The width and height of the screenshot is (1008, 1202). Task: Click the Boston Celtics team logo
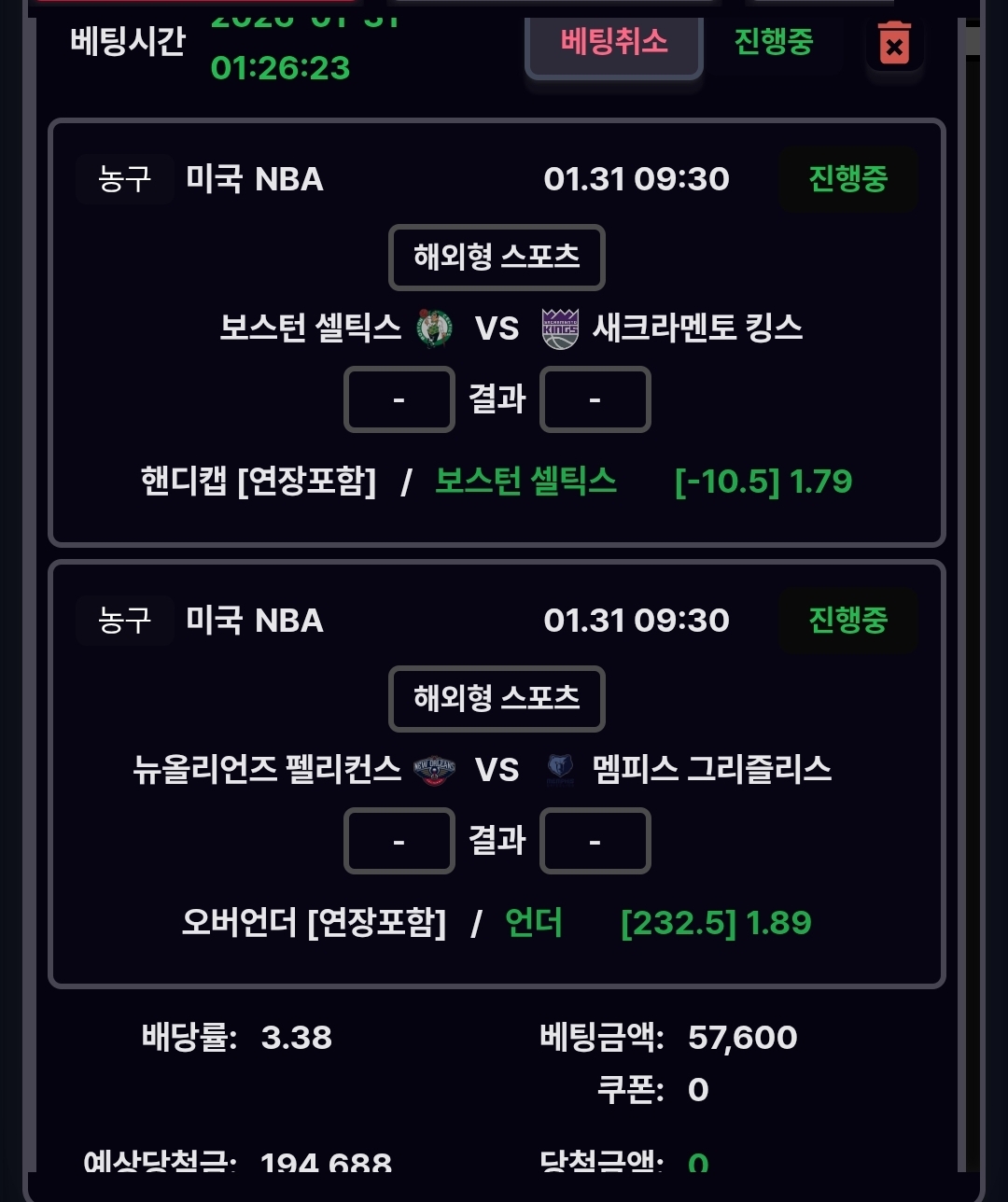tap(435, 328)
